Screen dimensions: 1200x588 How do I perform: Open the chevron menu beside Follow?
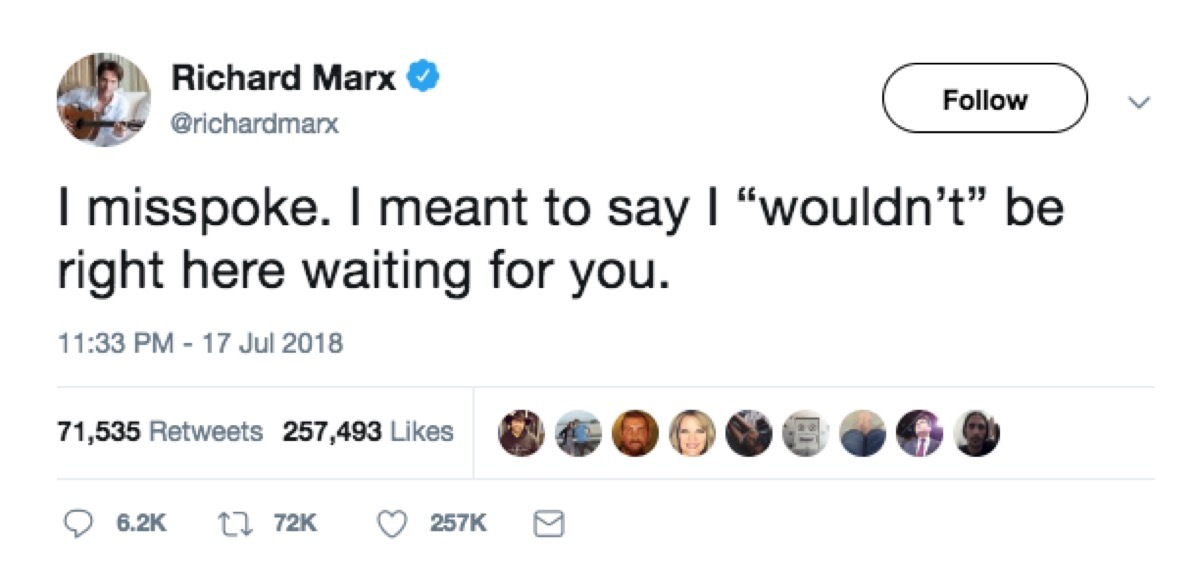(1139, 100)
